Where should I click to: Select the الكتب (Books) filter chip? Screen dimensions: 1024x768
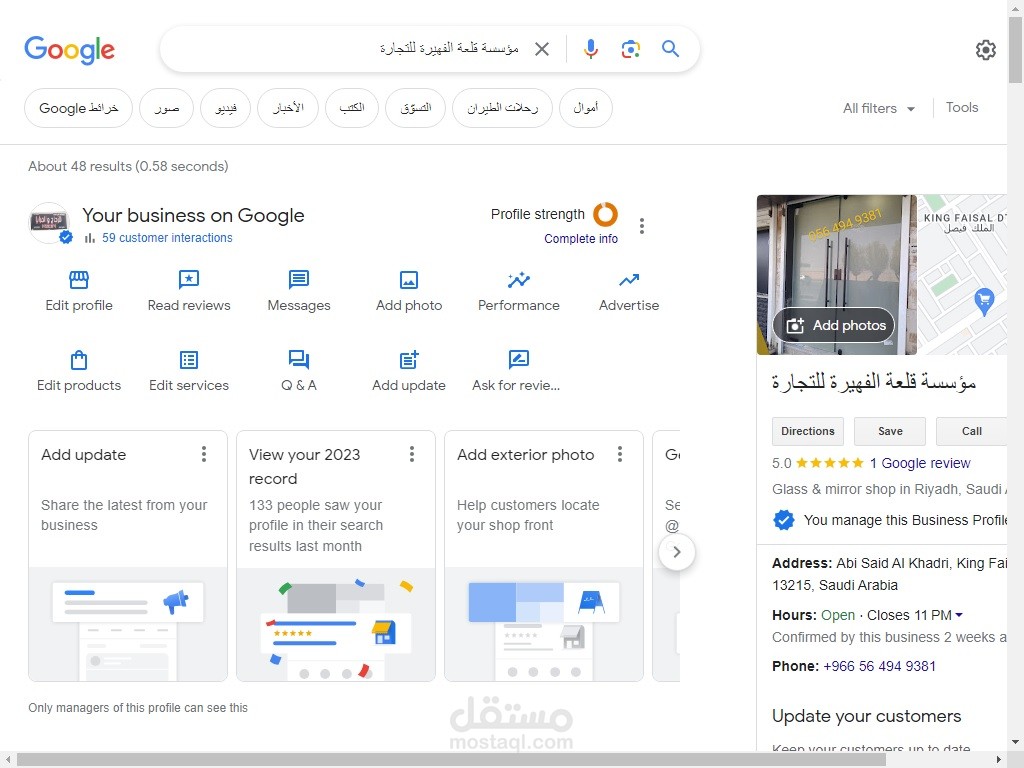pos(352,108)
